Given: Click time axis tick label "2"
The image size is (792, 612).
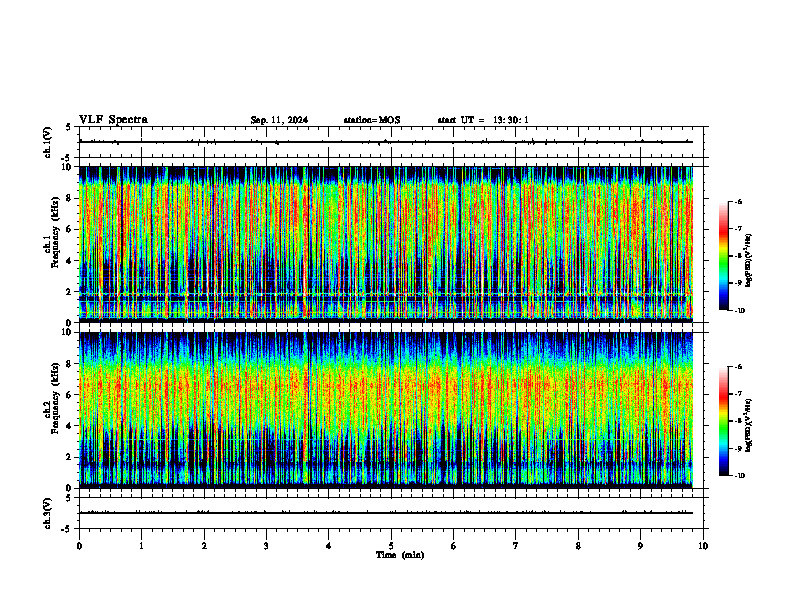Looking at the screenshot, I should tap(204, 546).
